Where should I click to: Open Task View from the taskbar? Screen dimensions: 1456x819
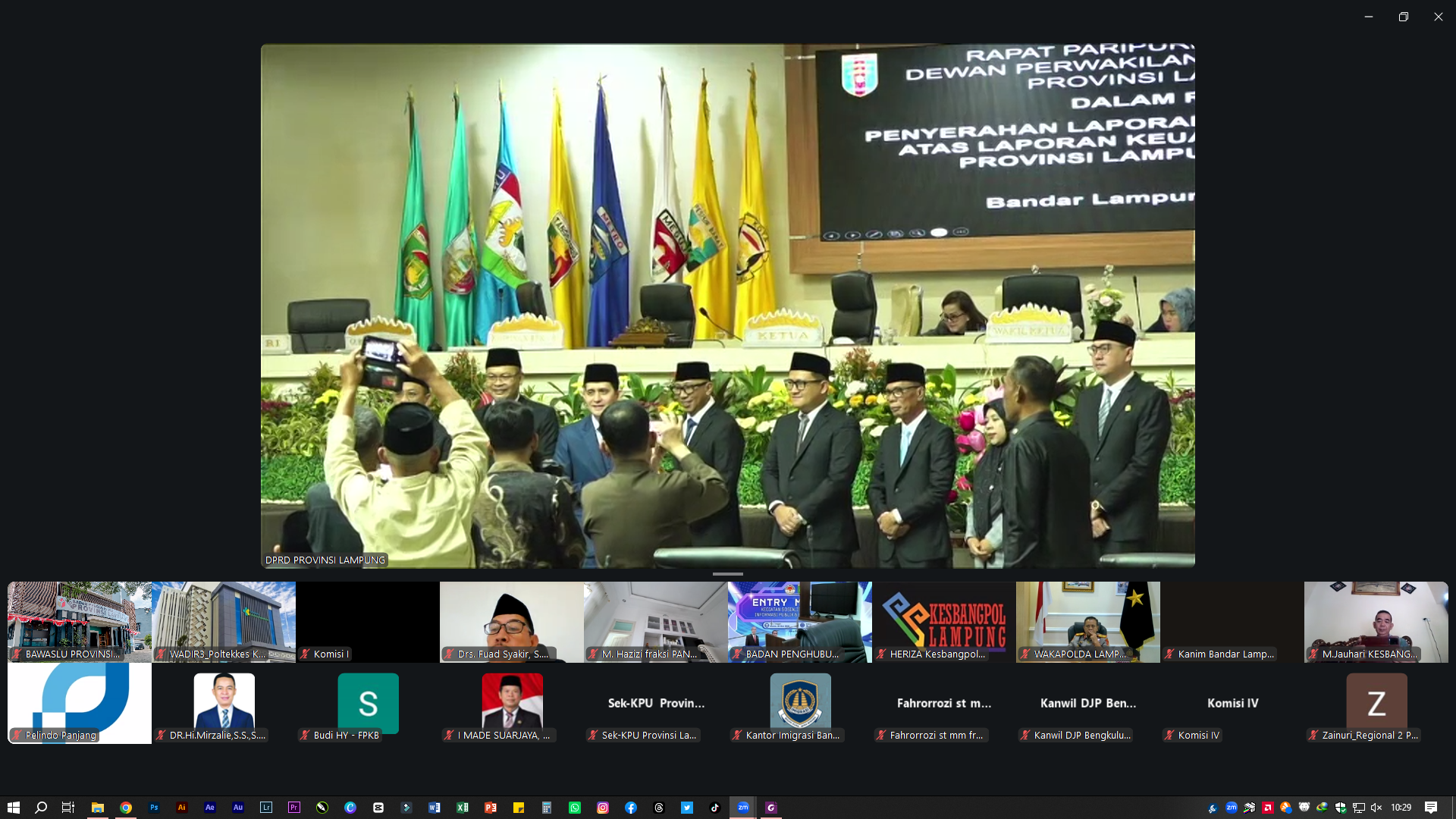68,808
